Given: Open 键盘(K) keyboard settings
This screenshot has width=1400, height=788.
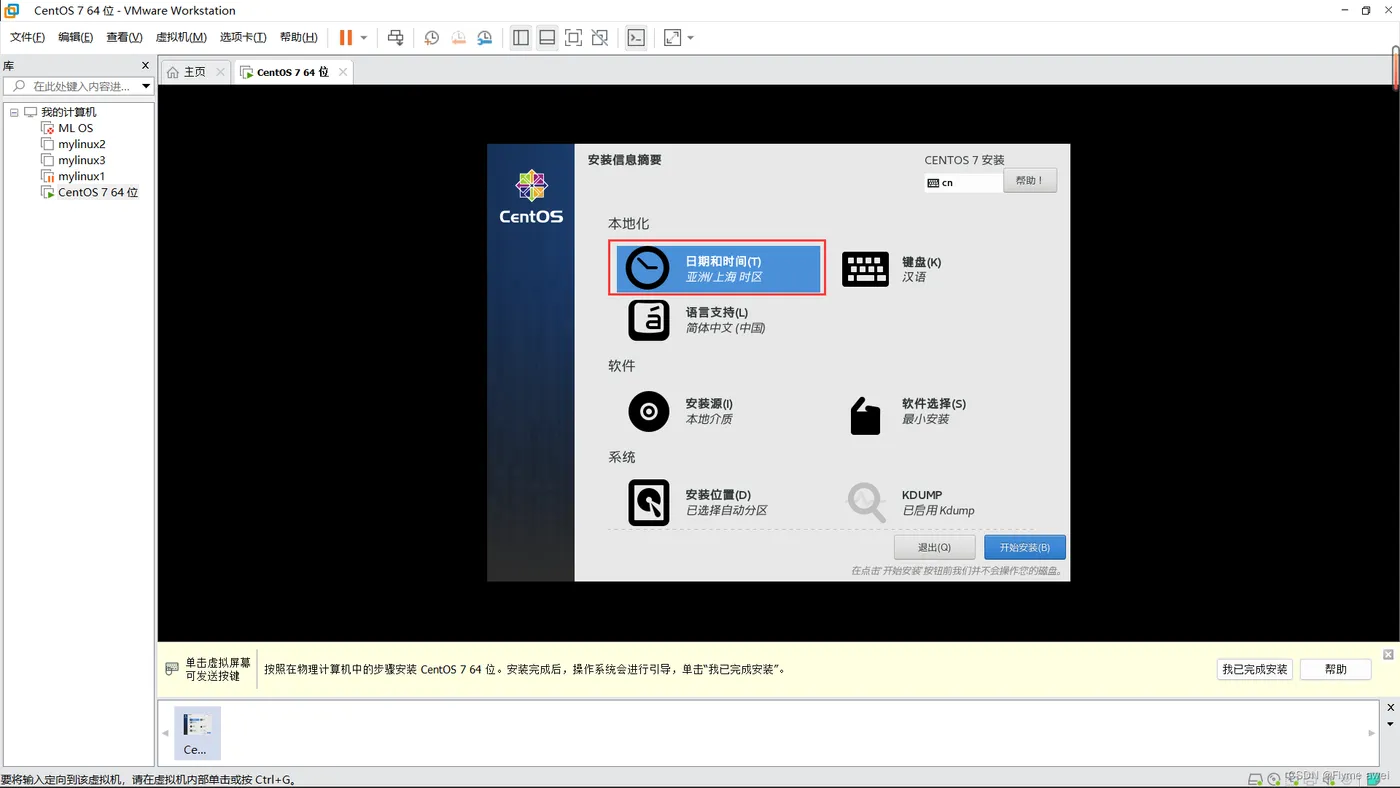Looking at the screenshot, I should 892,269.
